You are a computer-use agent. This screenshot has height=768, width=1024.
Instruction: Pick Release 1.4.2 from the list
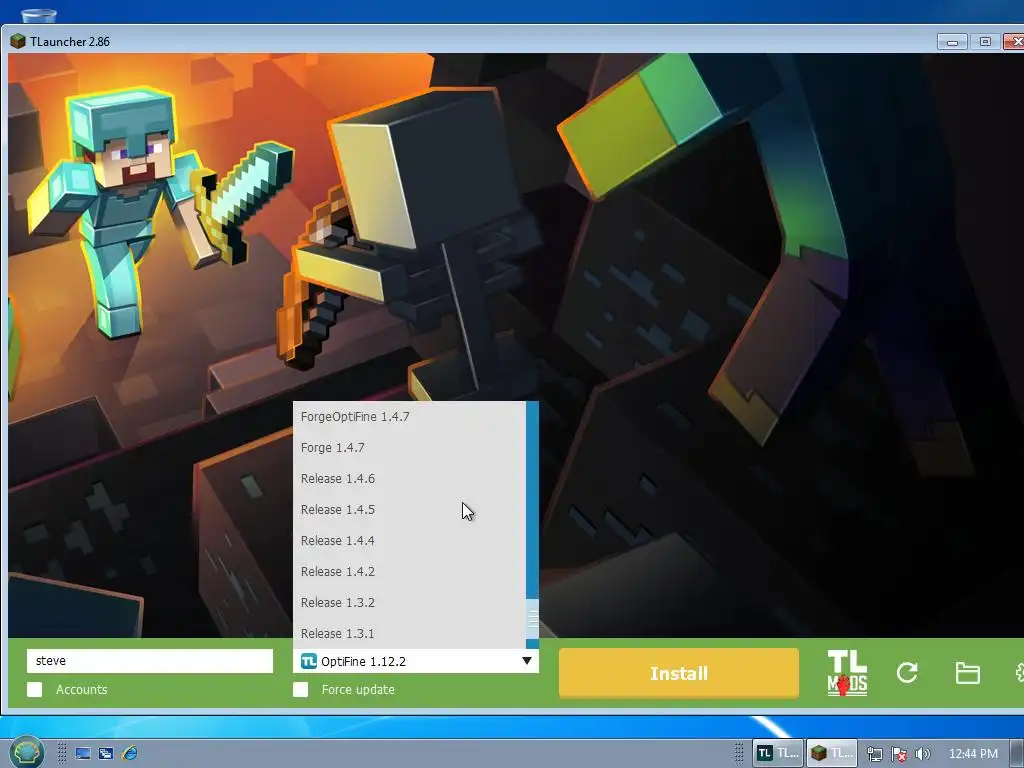[x=409, y=571]
